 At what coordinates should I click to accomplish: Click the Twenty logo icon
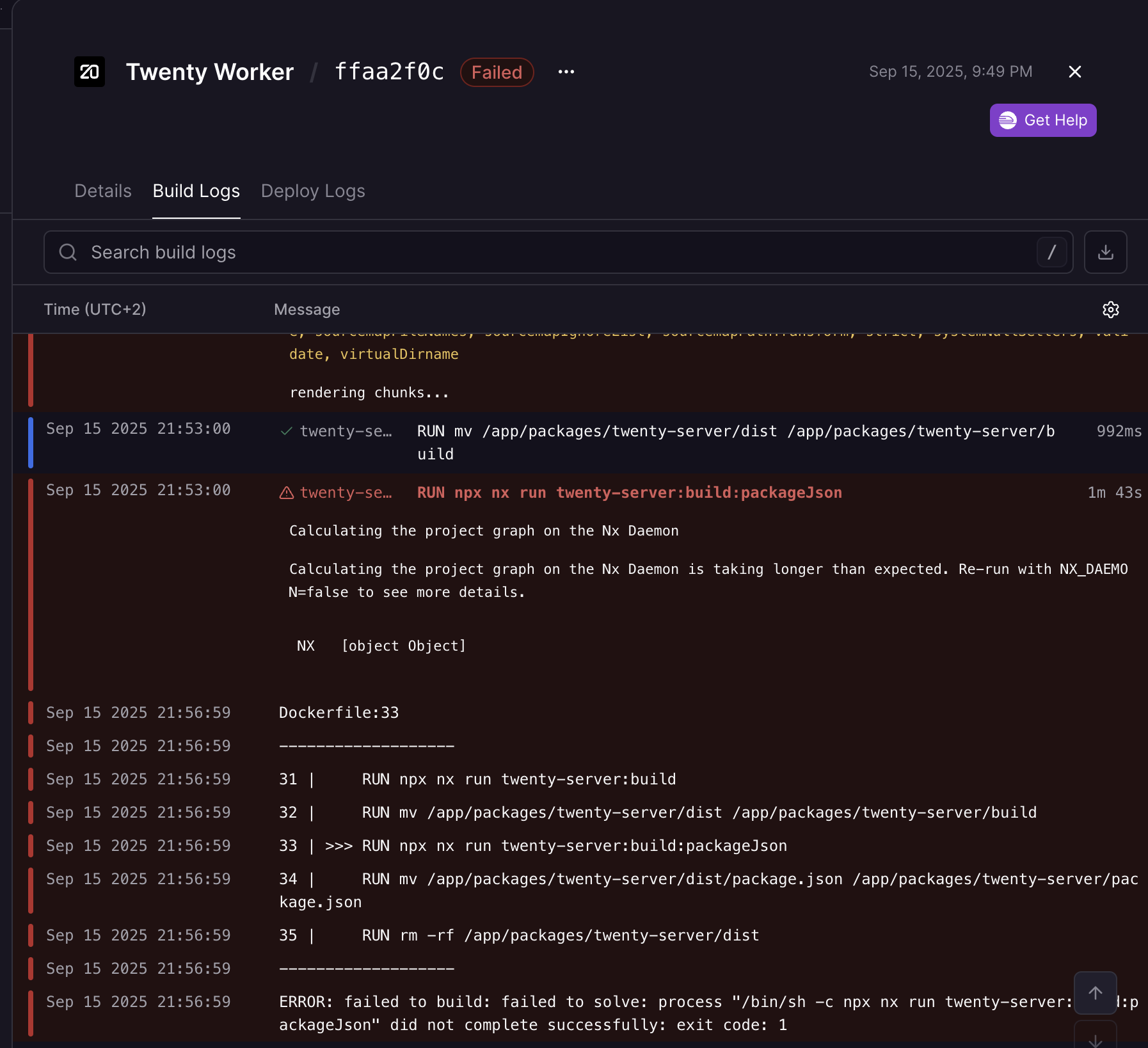[x=90, y=72]
